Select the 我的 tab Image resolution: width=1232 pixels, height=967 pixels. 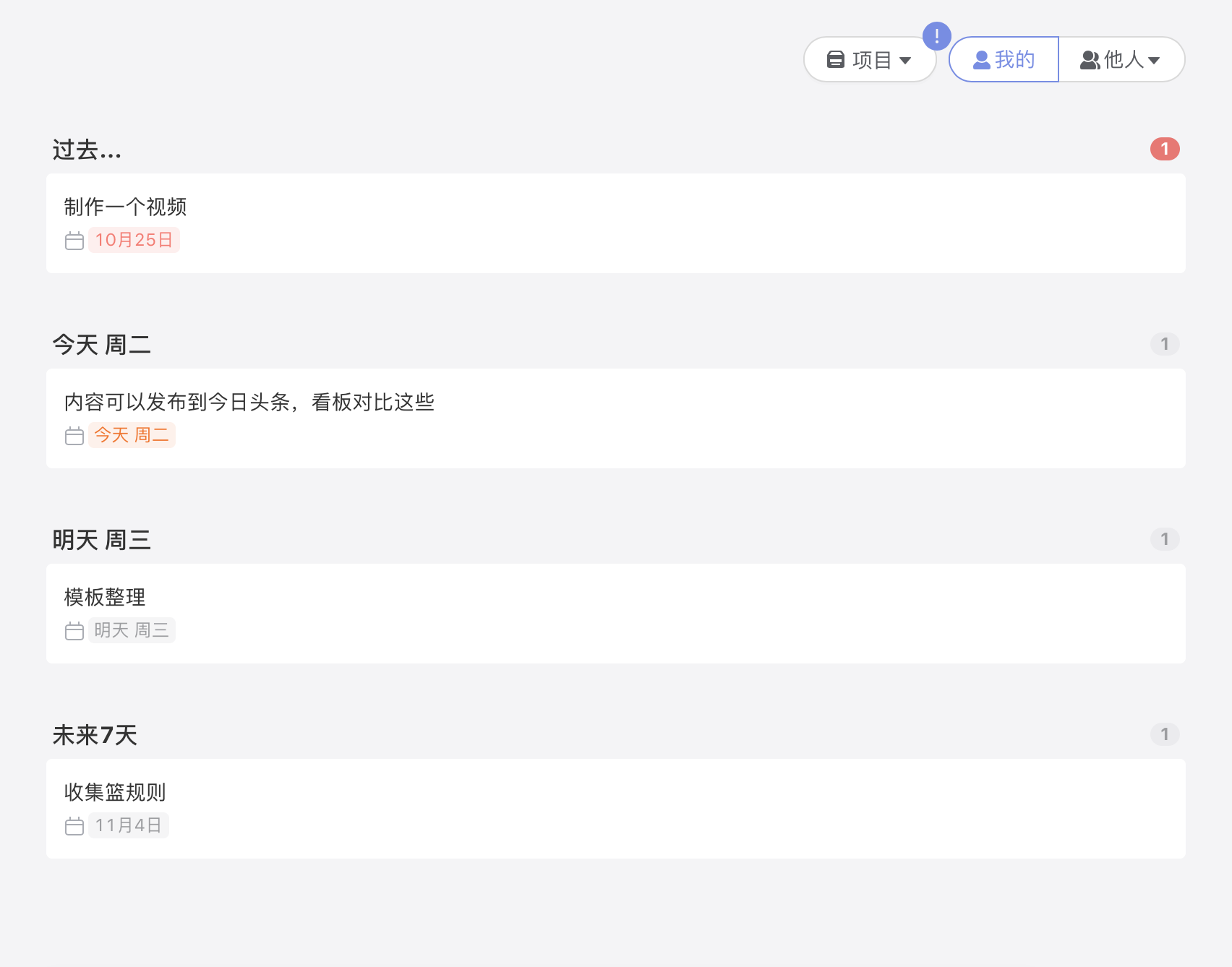click(x=1004, y=59)
